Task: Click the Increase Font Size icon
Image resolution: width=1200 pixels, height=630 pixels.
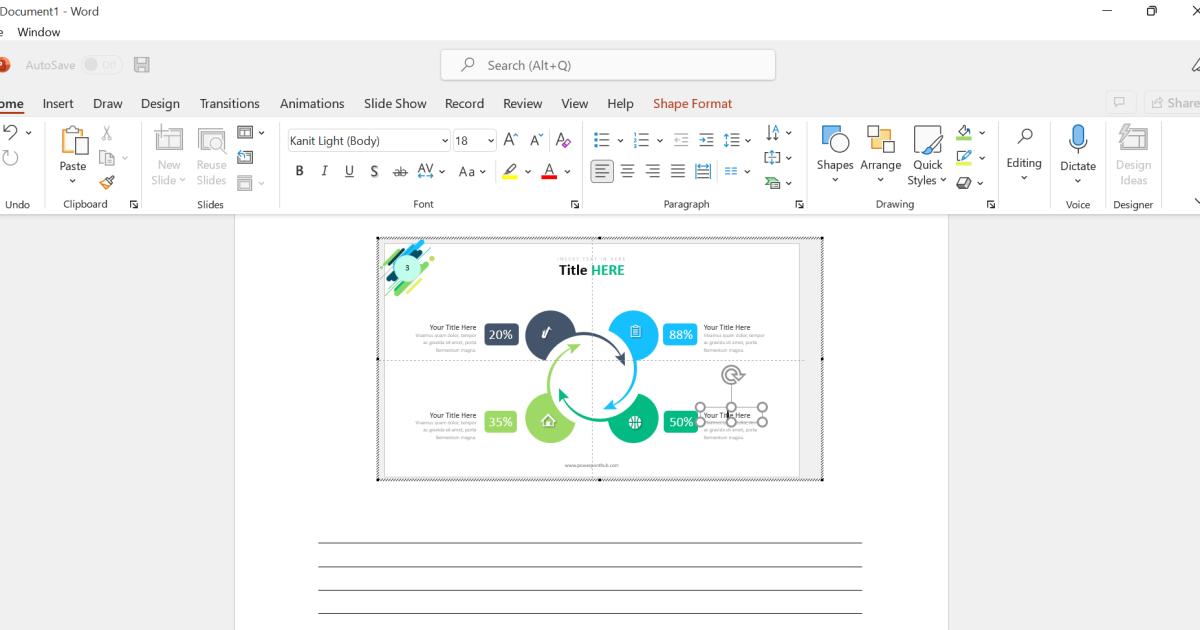Action: (x=509, y=140)
